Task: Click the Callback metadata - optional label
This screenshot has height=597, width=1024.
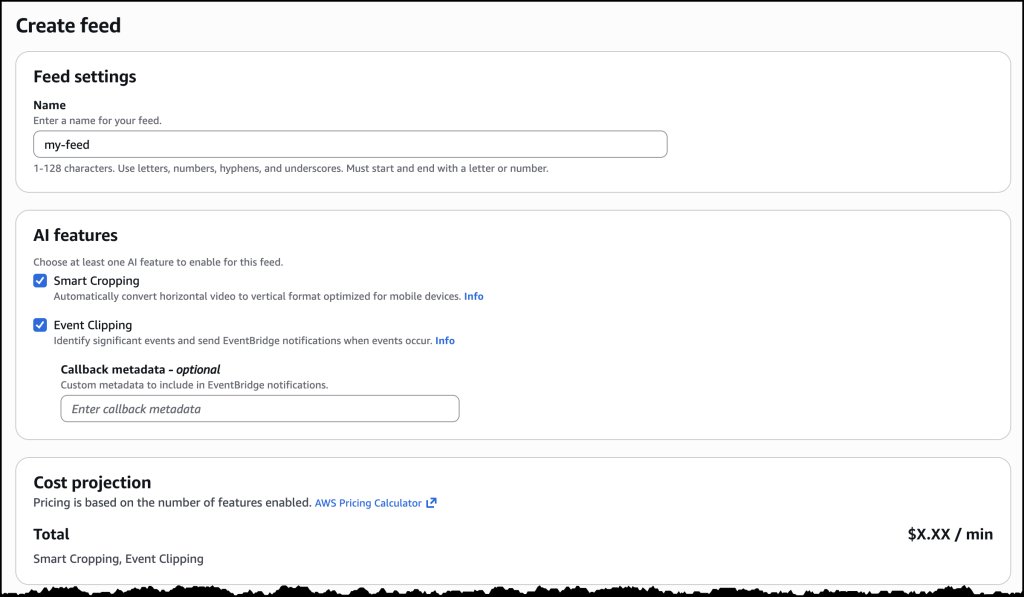Action: 140,367
